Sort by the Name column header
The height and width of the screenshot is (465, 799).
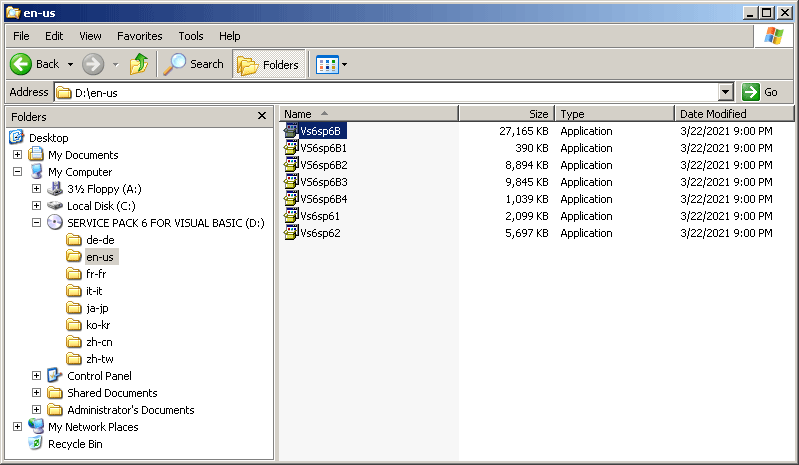tap(369, 114)
